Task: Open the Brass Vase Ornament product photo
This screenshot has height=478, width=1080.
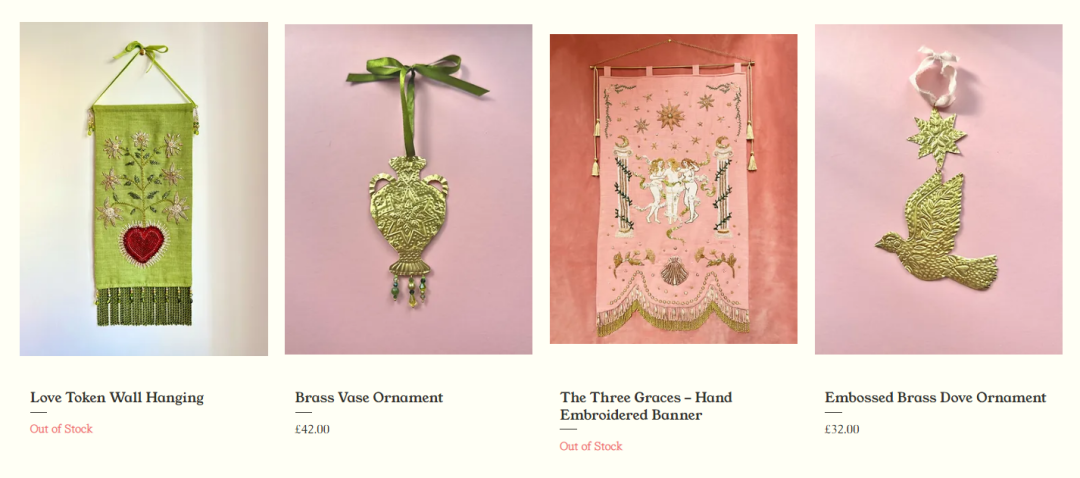Action: point(408,189)
